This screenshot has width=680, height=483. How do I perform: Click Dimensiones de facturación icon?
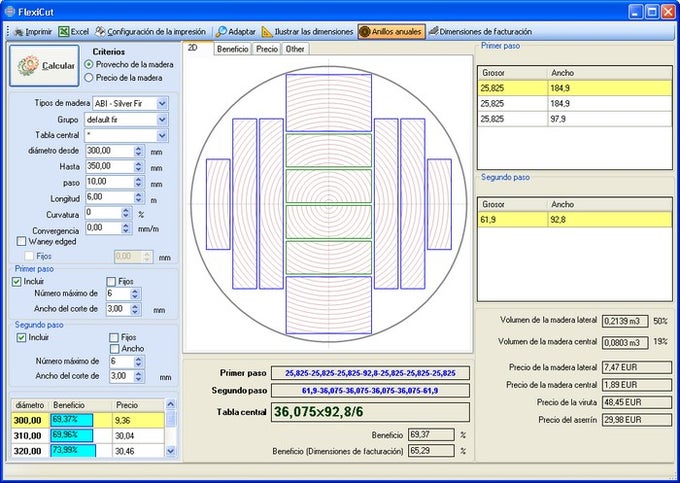[433, 31]
